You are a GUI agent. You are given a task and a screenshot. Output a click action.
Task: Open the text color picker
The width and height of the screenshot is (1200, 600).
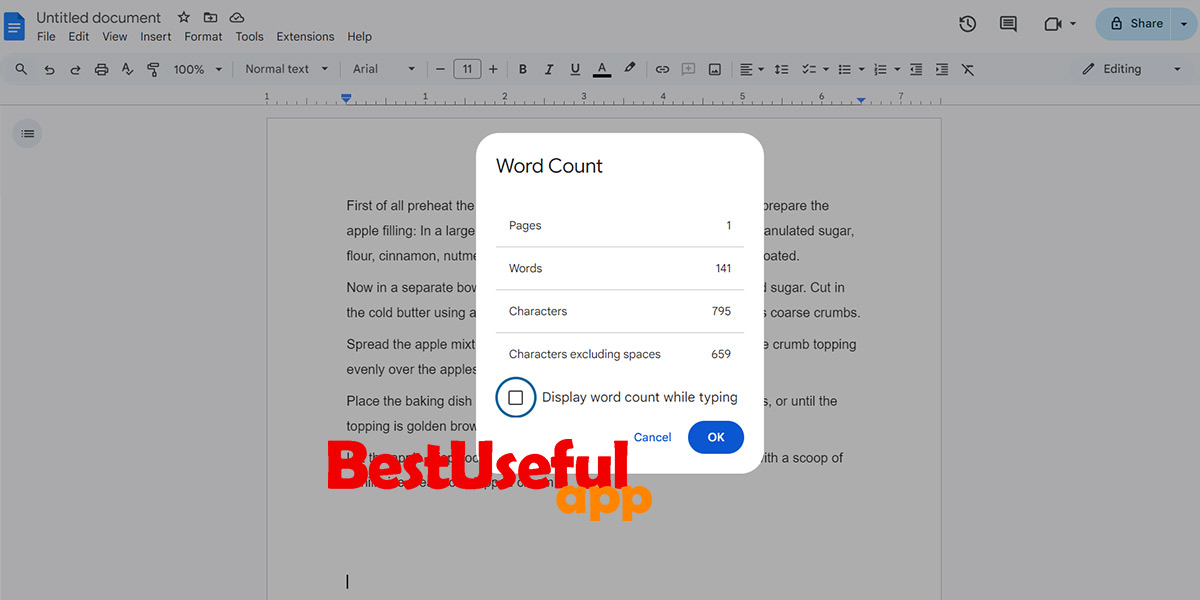coord(602,69)
